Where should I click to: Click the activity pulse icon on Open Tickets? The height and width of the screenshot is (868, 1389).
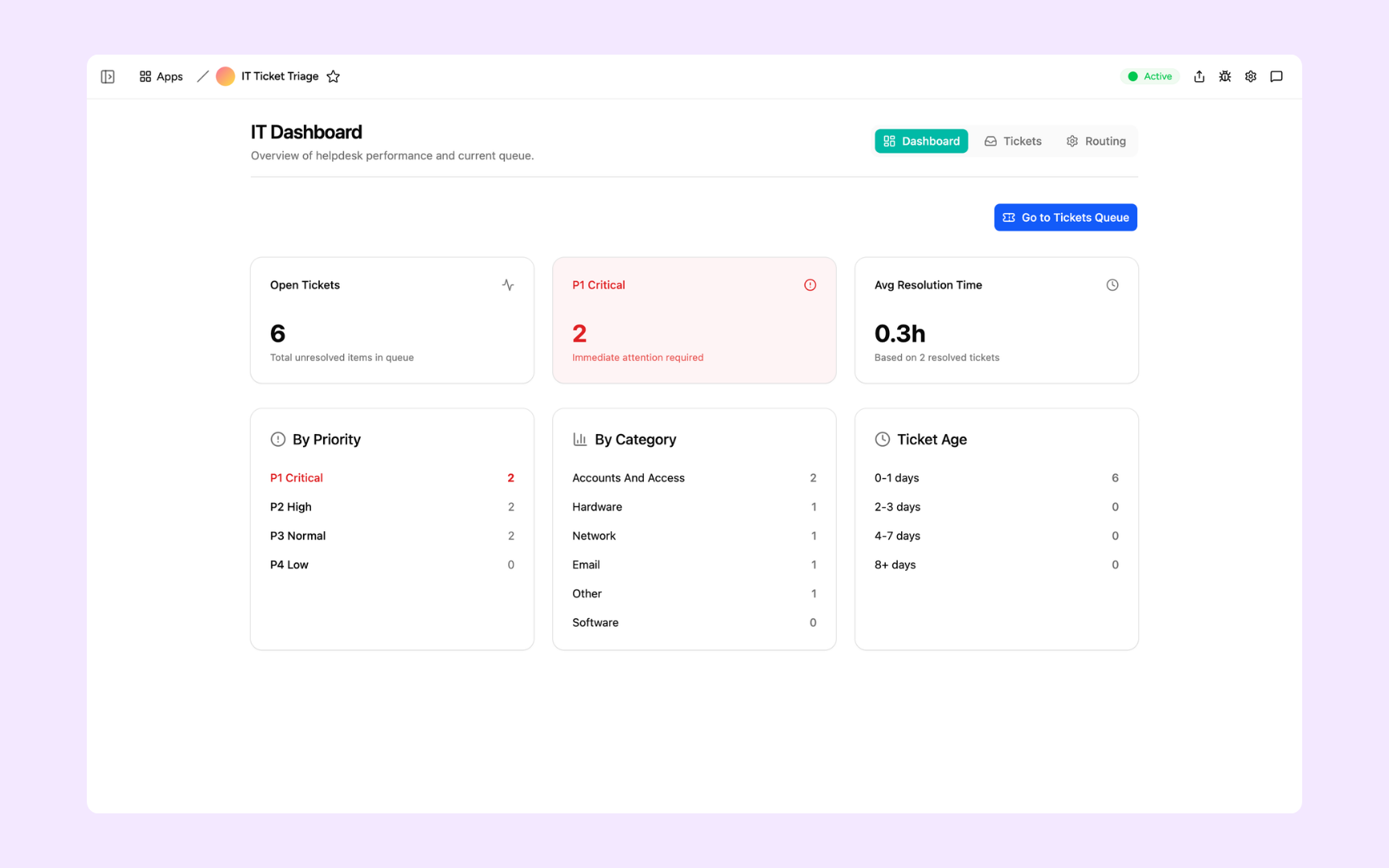coord(508,285)
